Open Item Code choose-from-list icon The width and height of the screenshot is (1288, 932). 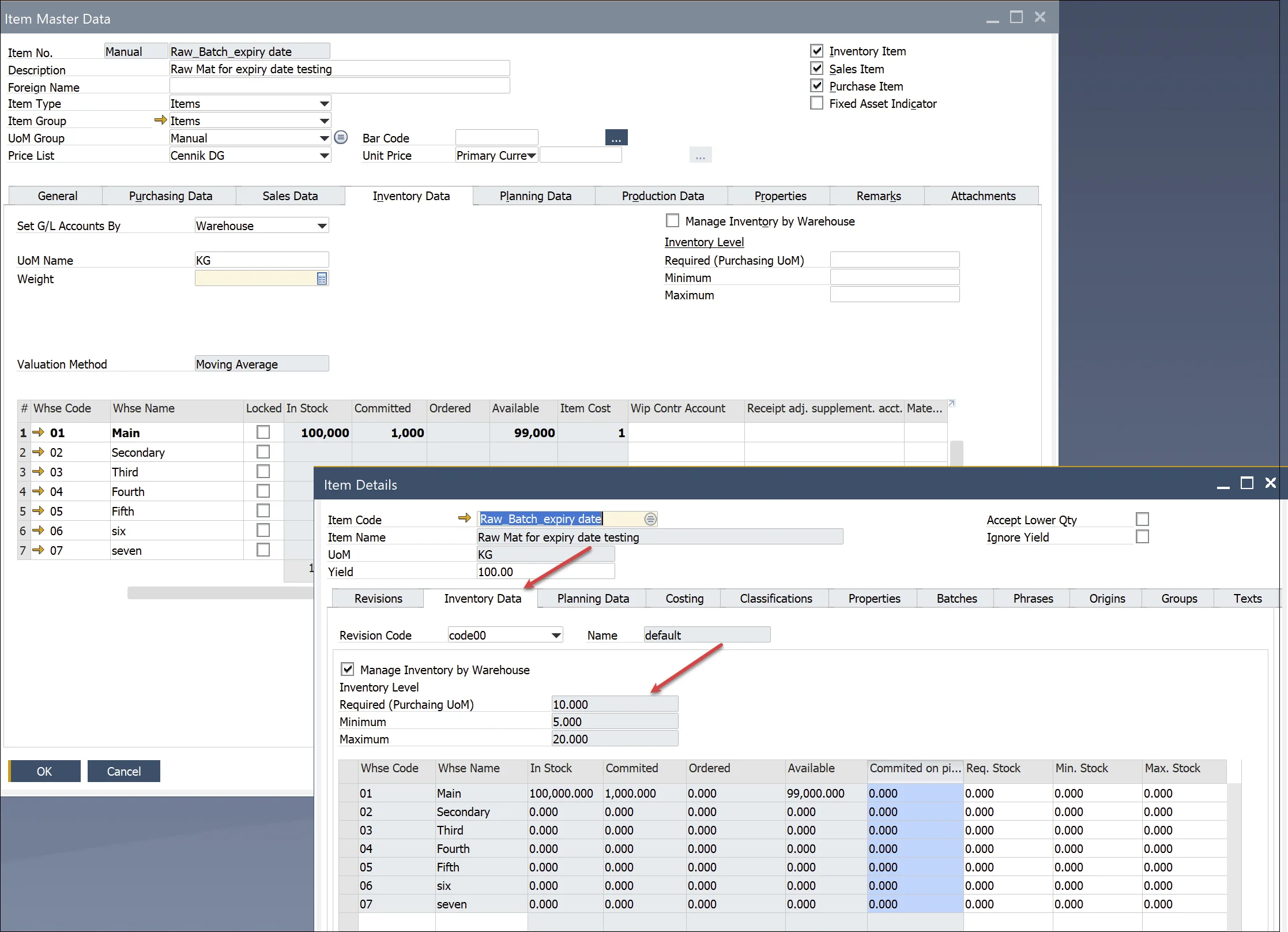coord(650,519)
